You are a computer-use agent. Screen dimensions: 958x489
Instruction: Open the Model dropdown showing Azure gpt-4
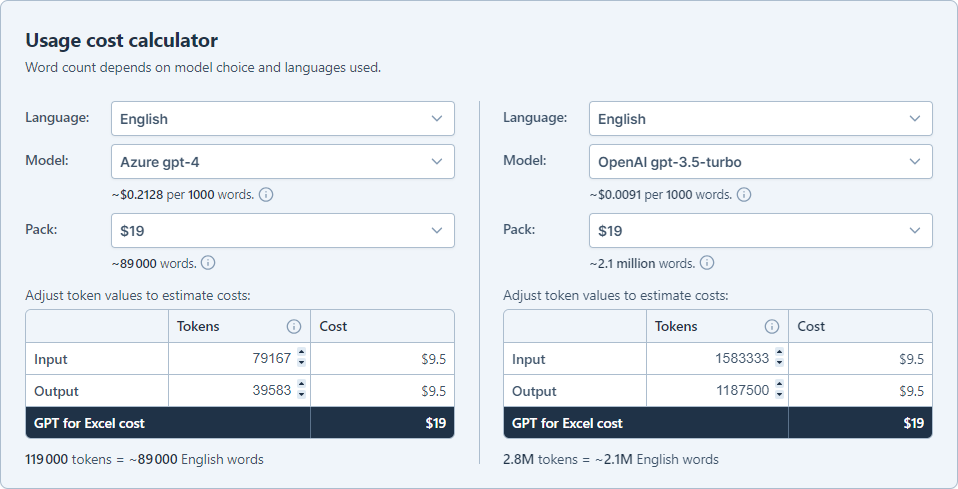283,161
